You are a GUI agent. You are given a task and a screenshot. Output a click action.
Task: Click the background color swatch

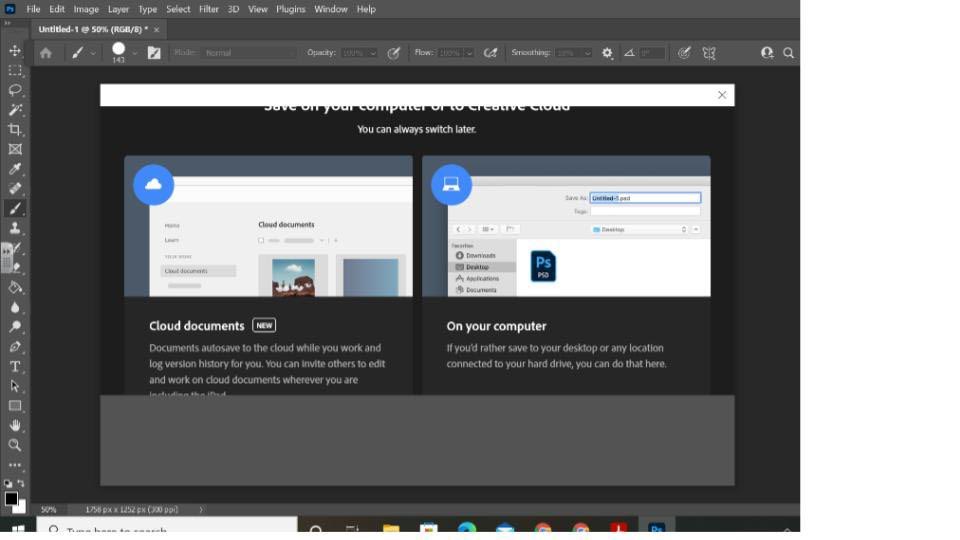click(x=21, y=508)
